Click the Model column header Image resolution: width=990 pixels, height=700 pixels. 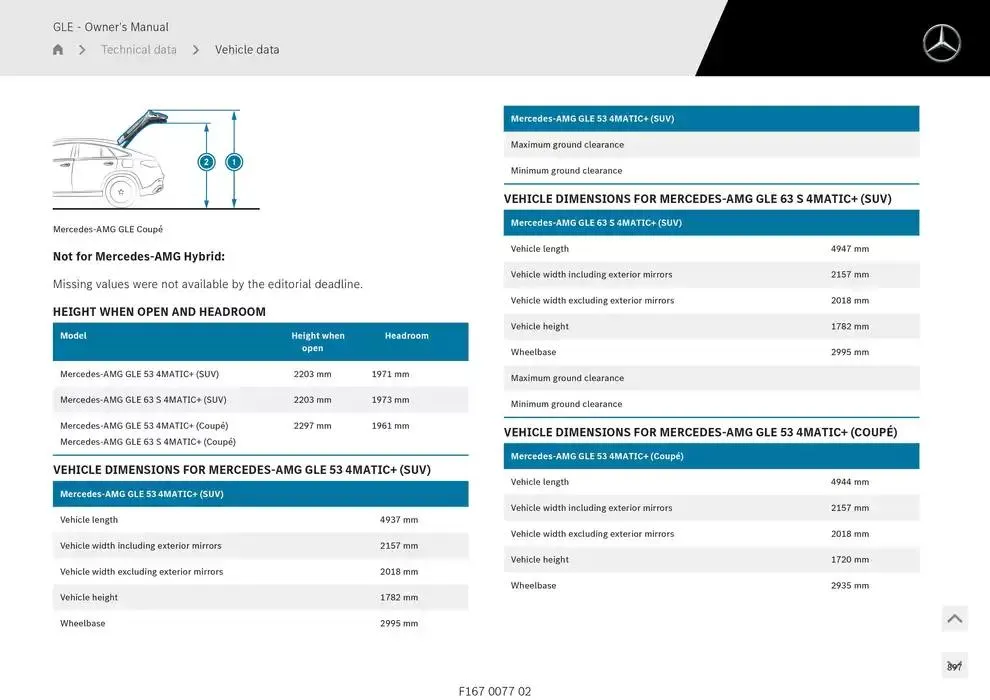click(x=74, y=336)
